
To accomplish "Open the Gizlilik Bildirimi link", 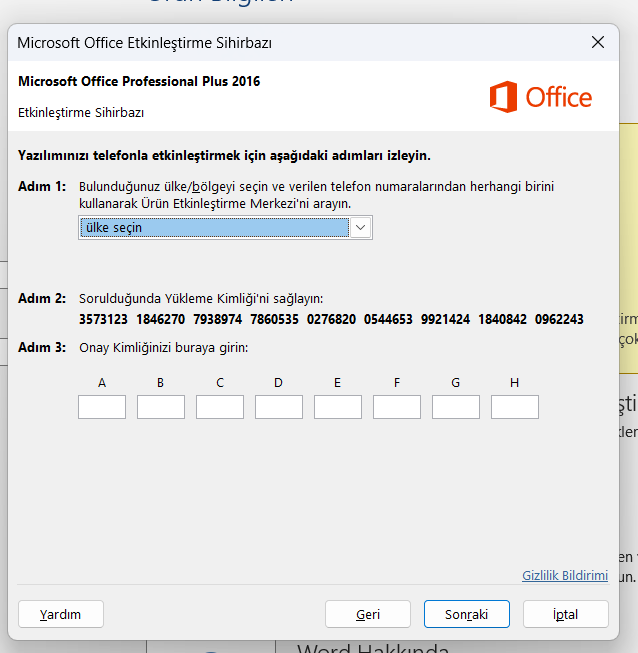I will [565, 575].
